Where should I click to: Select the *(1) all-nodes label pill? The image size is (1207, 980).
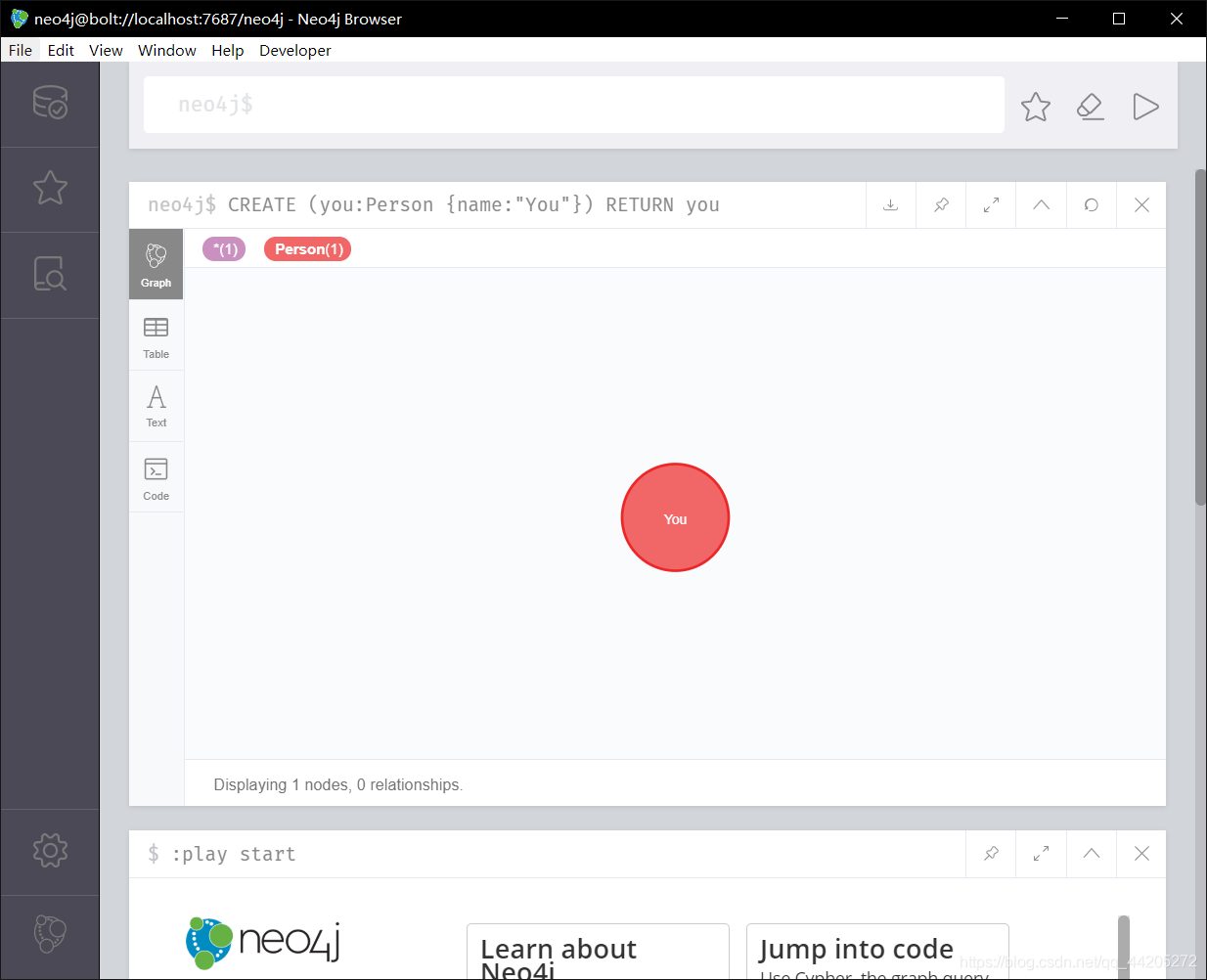click(x=224, y=249)
